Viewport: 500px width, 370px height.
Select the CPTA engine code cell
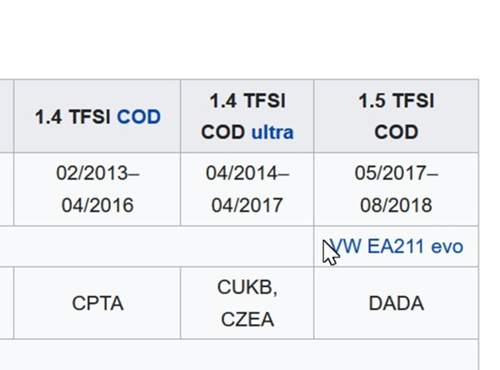coord(97,303)
